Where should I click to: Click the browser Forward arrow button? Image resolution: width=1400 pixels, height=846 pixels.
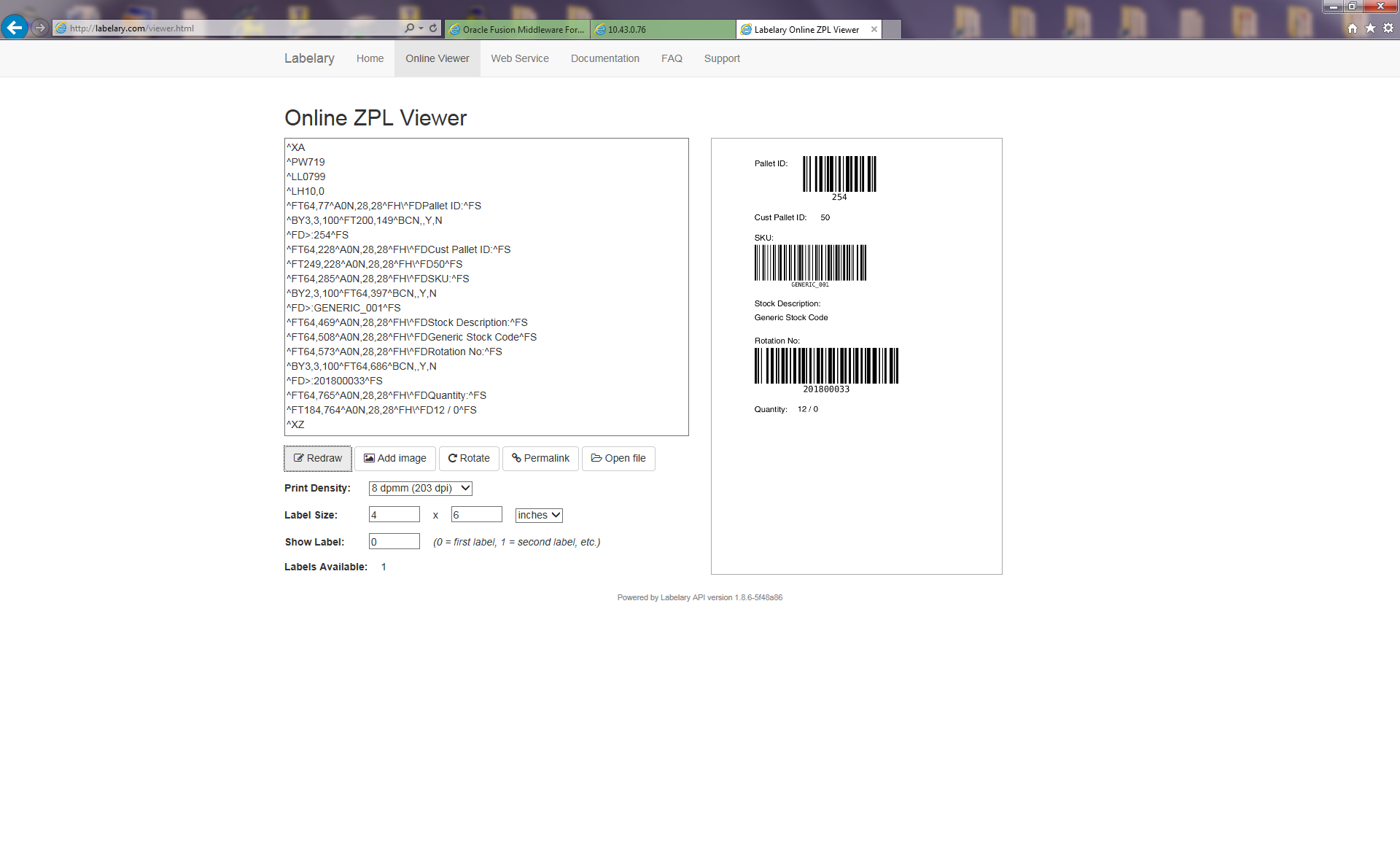pyautogui.click(x=40, y=28)
